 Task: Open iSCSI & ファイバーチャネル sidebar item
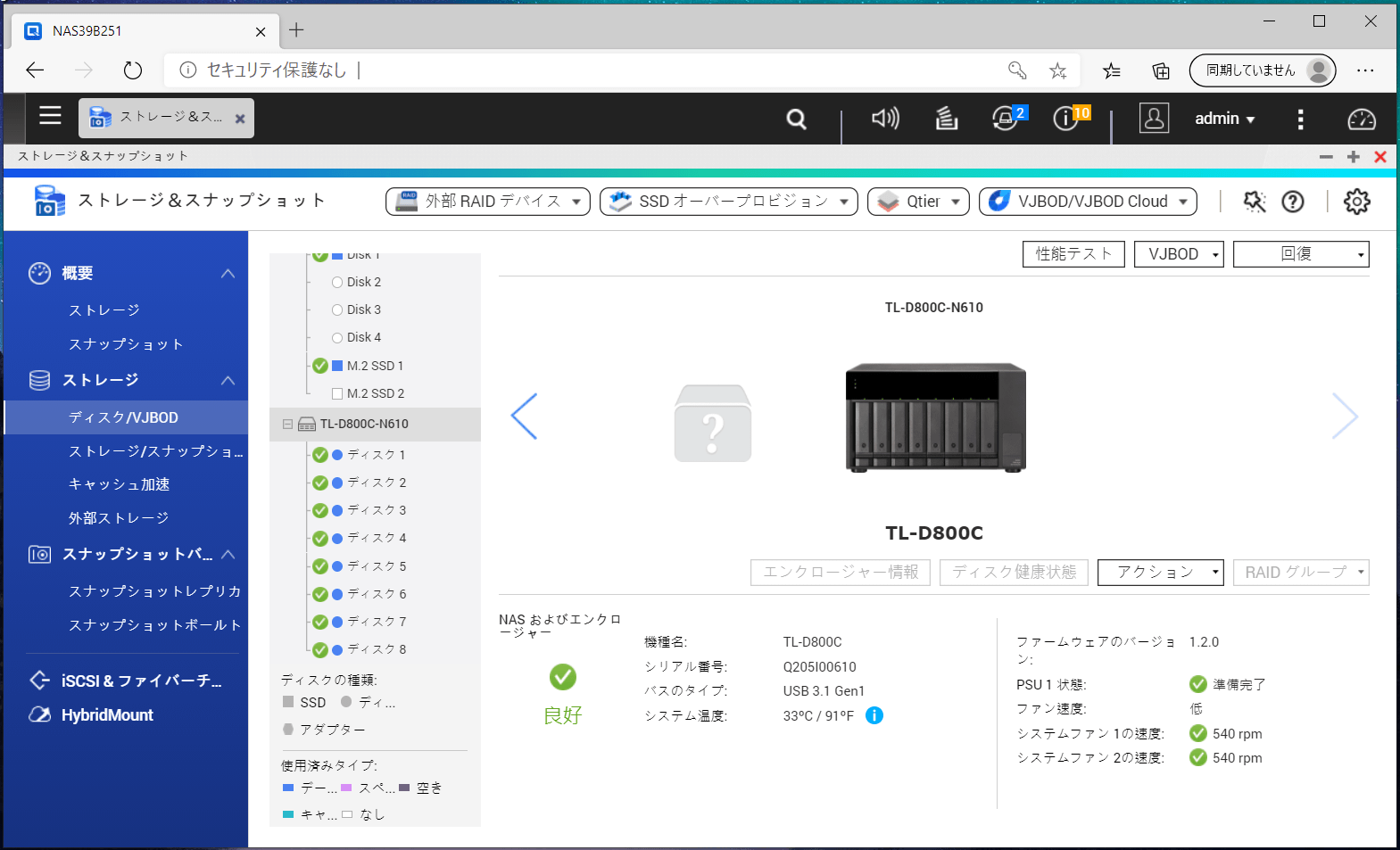(126, 681)
